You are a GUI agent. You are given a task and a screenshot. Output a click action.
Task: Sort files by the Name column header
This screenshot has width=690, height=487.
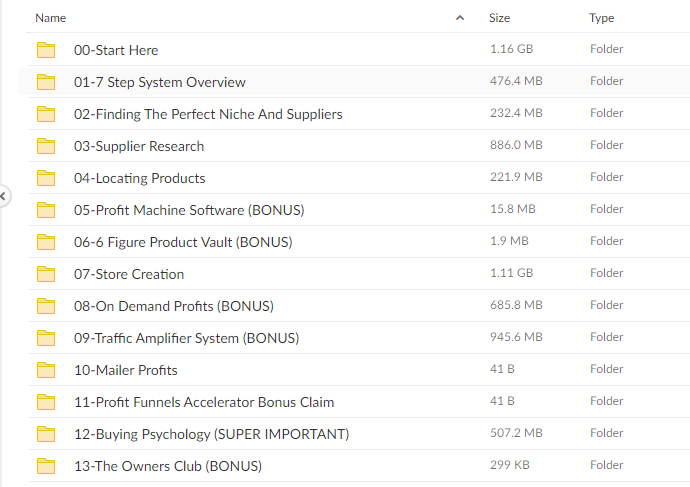click(x=51, y=18)
